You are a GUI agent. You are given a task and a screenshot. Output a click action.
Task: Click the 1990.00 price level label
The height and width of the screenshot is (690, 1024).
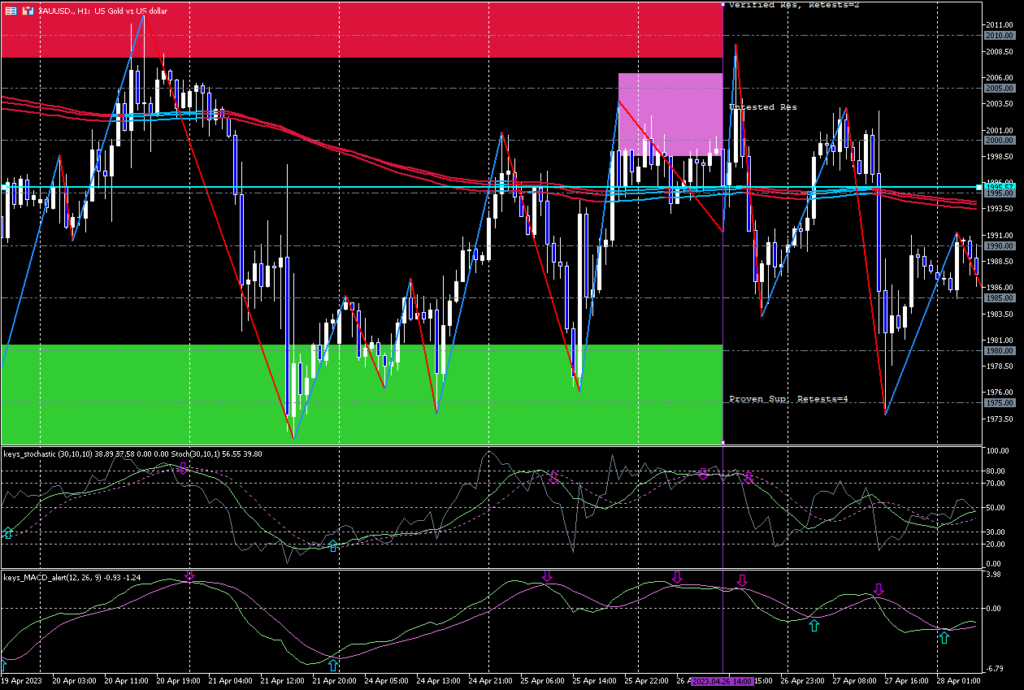[x=999, y=246]
